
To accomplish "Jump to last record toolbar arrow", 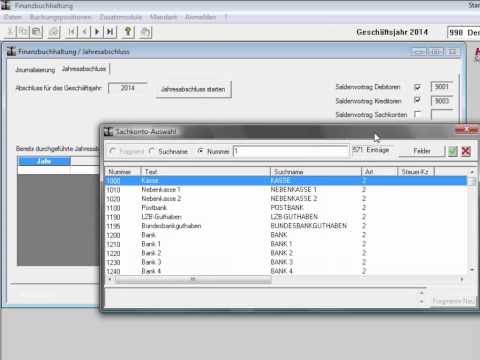I will coord(110,32).
